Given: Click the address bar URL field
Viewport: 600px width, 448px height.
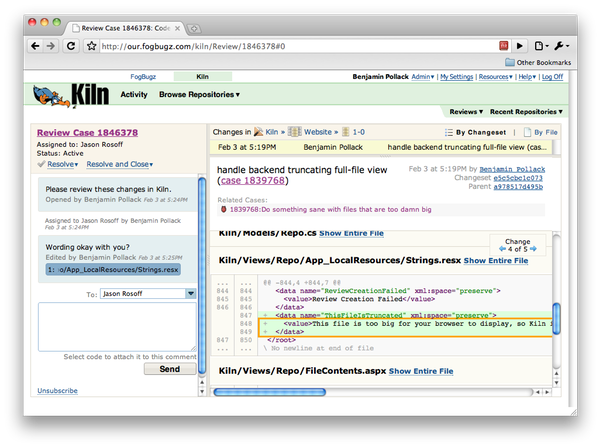Looking at the screenshot, I should [298, 46].
